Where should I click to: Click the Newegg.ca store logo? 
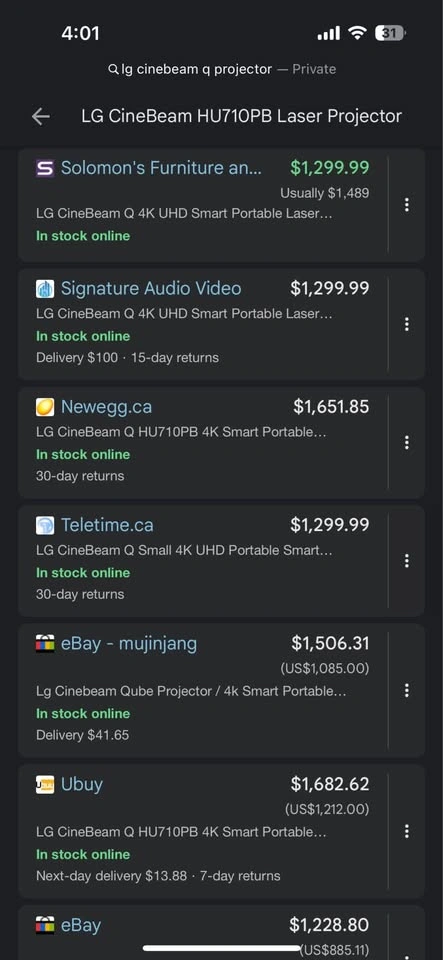coord(45,407)
